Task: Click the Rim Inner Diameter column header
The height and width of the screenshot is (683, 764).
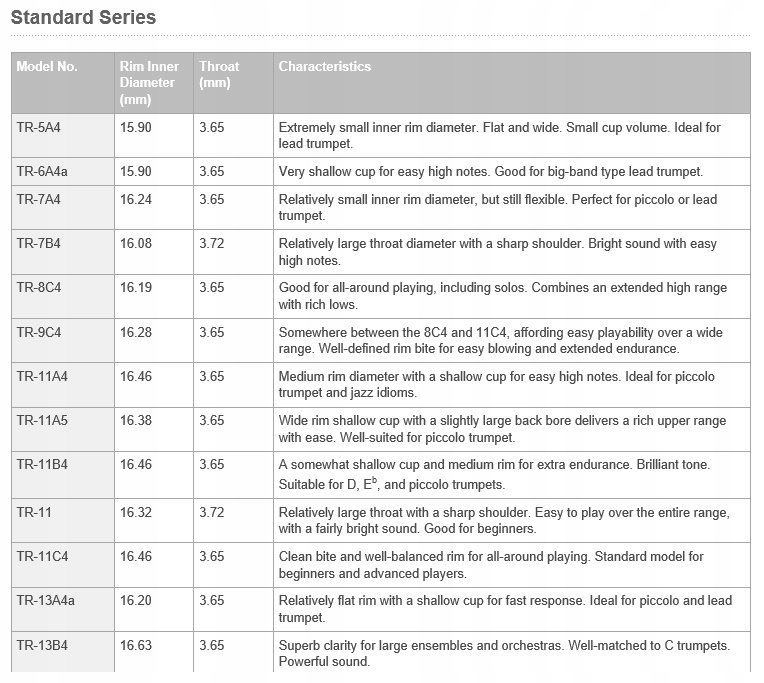Action: (x=149, y=83)
